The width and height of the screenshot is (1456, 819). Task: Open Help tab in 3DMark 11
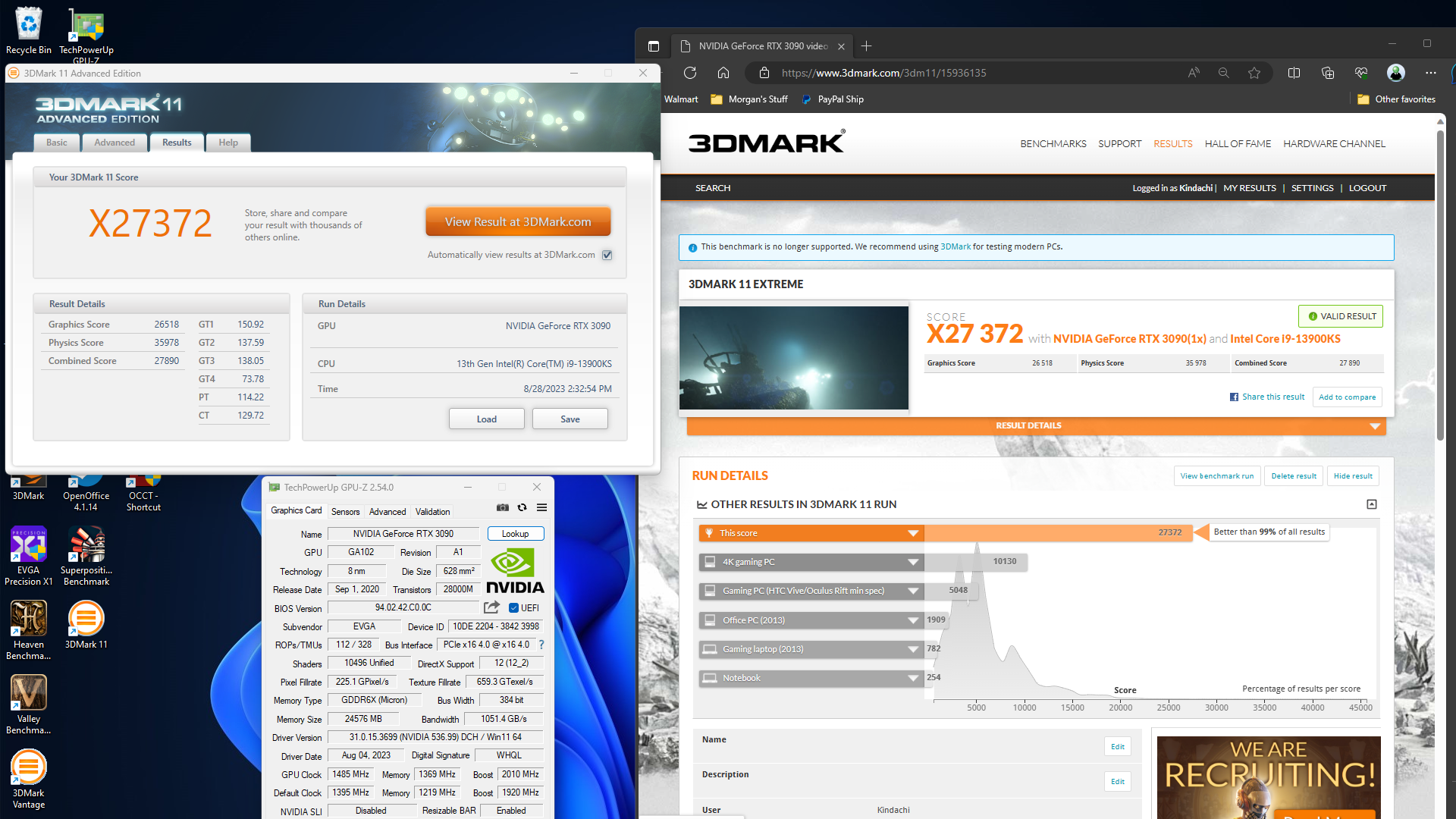(228, 143)
